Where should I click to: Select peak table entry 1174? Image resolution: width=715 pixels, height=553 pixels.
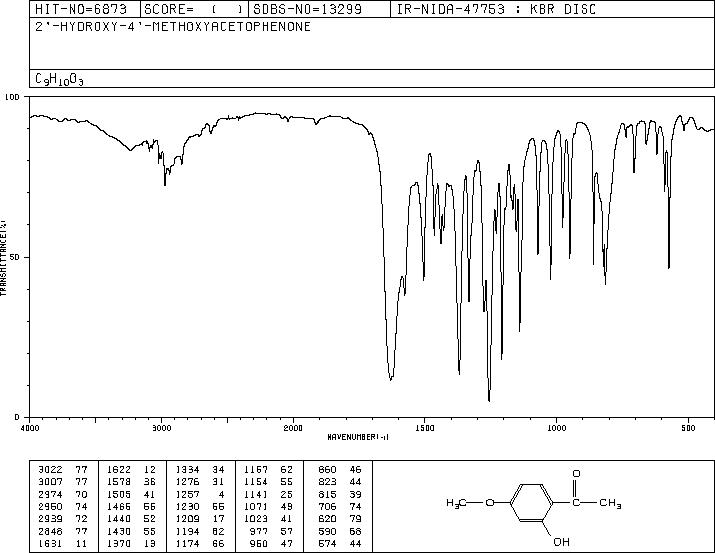point(200,543)
